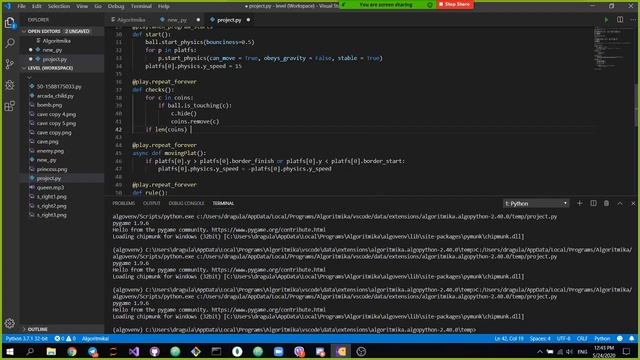Screen dimensions: 640x360
Task: Open File Explorer from the taskbar
Action: pos(51,351)
